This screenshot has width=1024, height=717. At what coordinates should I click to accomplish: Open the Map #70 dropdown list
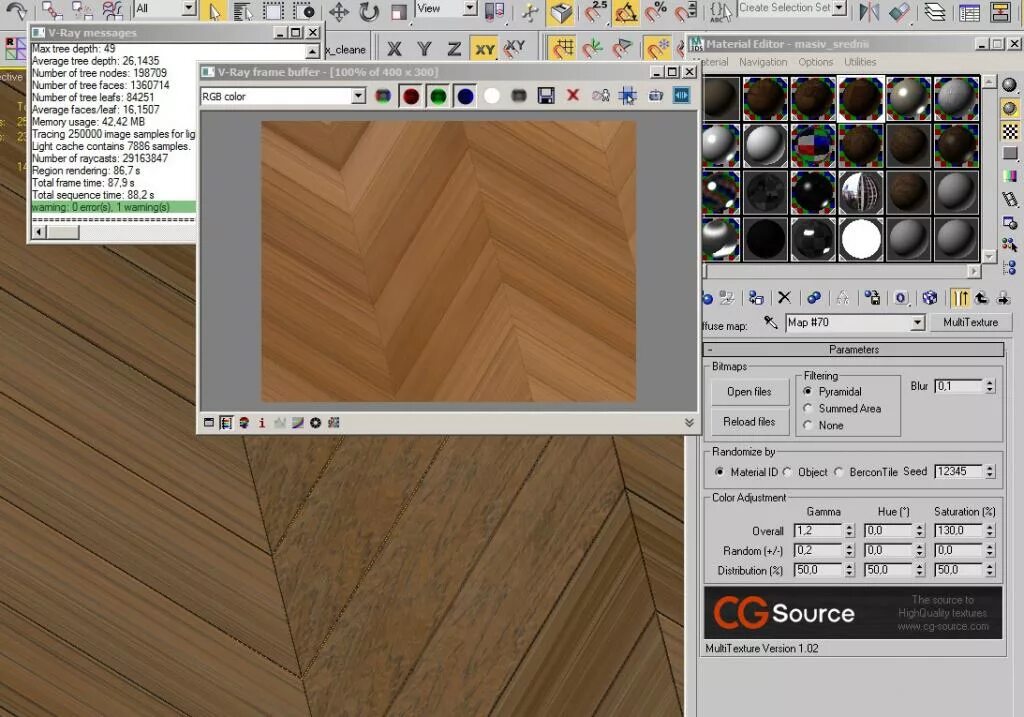[917, 322]
